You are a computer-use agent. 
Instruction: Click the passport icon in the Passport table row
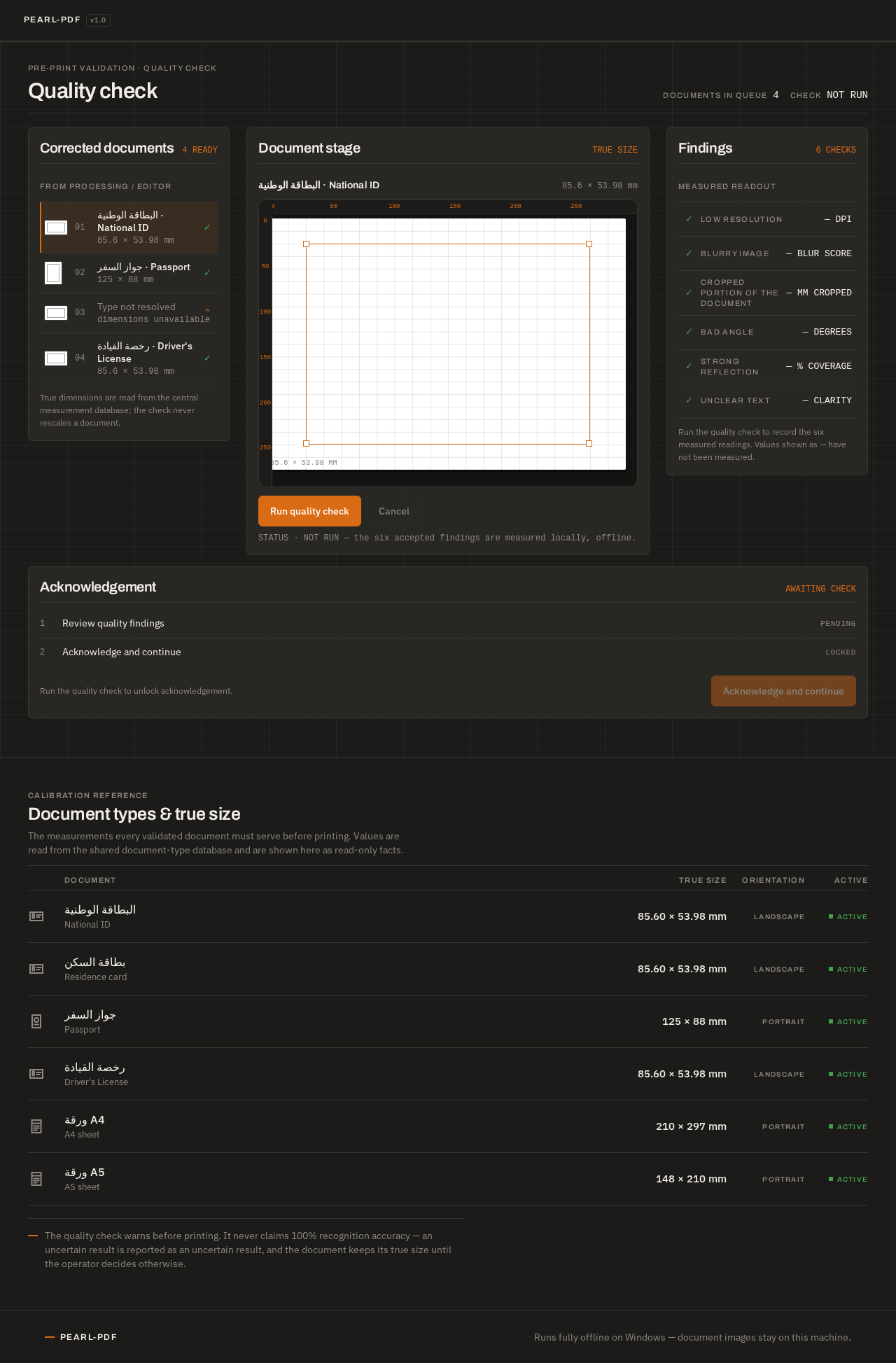click(36, 1021)
